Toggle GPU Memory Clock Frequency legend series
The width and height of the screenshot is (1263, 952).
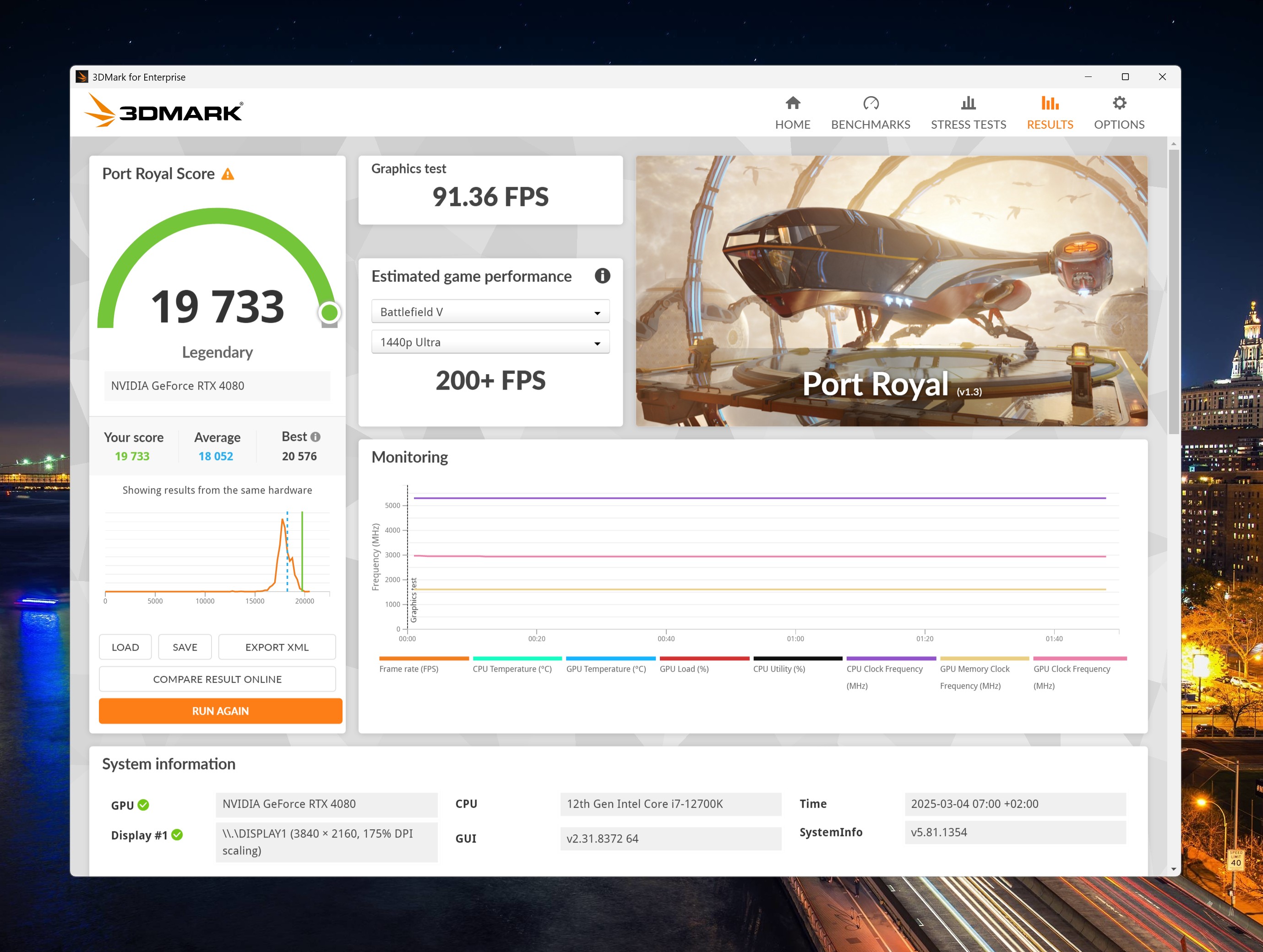pos(985,674)
